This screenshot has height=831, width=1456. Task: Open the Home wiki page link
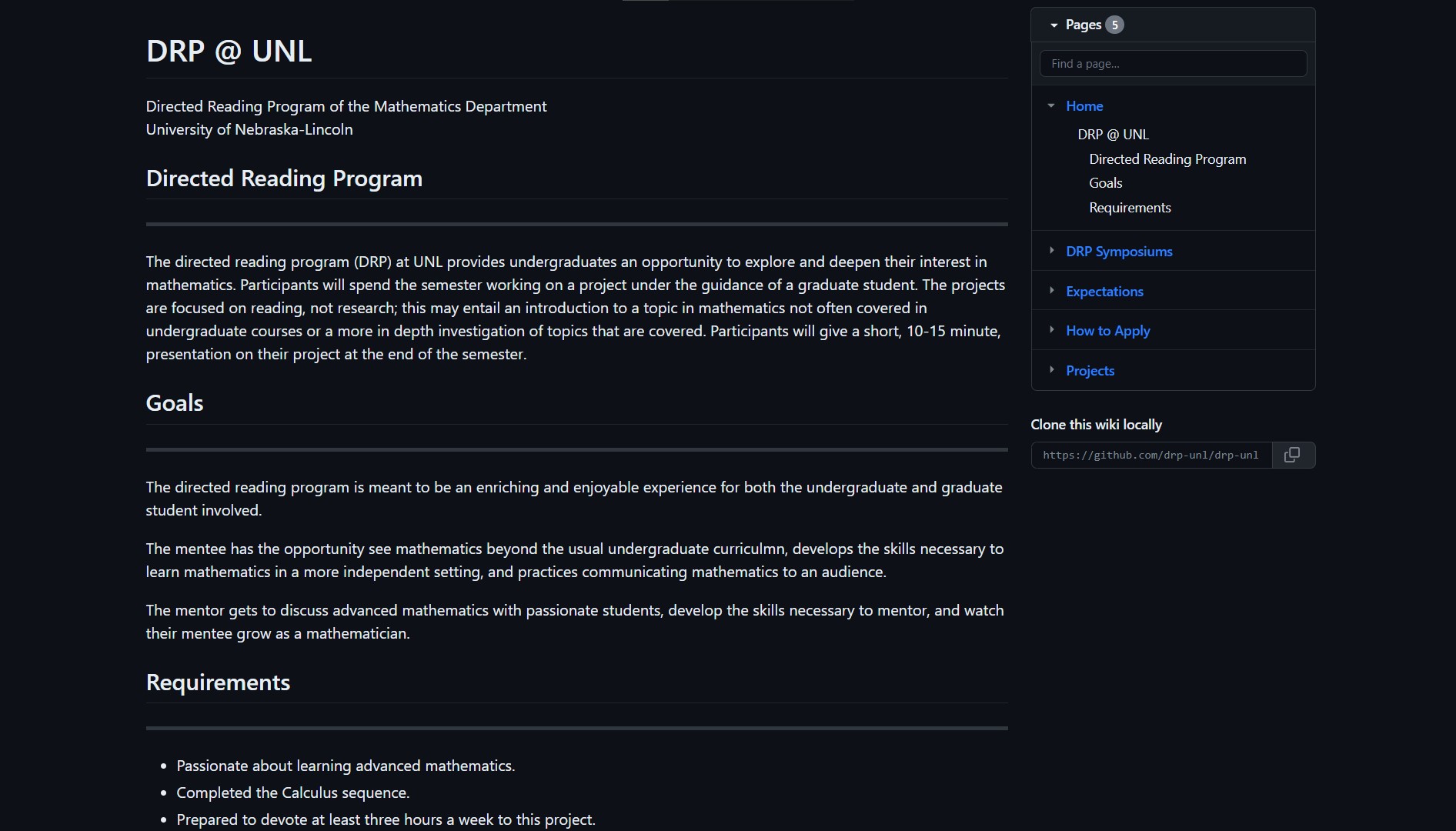(x=1084, y=106)
